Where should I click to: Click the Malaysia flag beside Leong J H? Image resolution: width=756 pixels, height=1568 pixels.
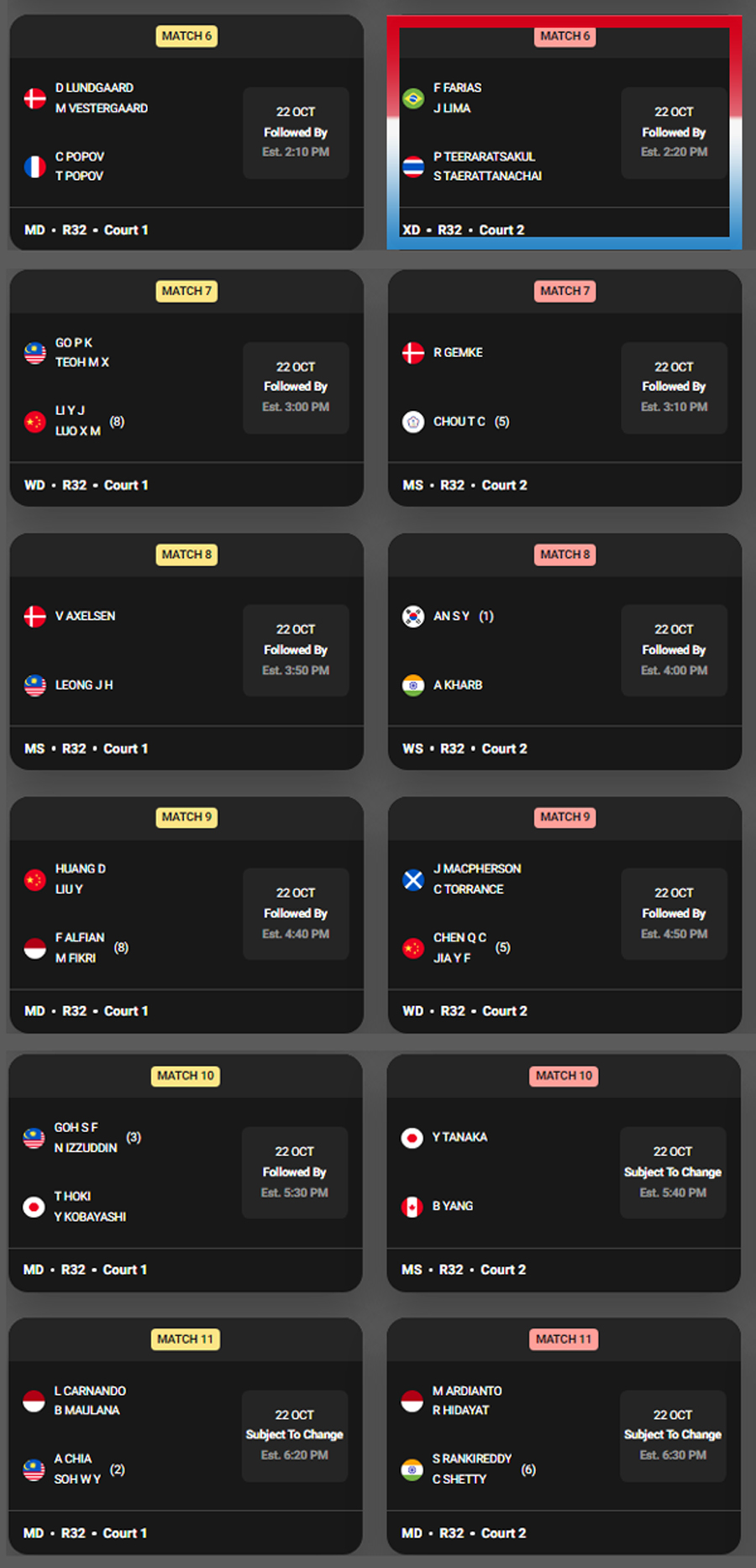pos(34,686)
